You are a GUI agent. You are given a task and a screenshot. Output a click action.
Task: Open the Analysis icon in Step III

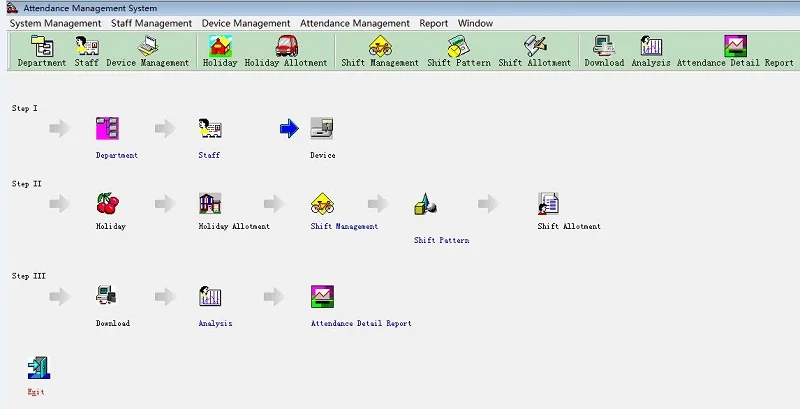210,296
